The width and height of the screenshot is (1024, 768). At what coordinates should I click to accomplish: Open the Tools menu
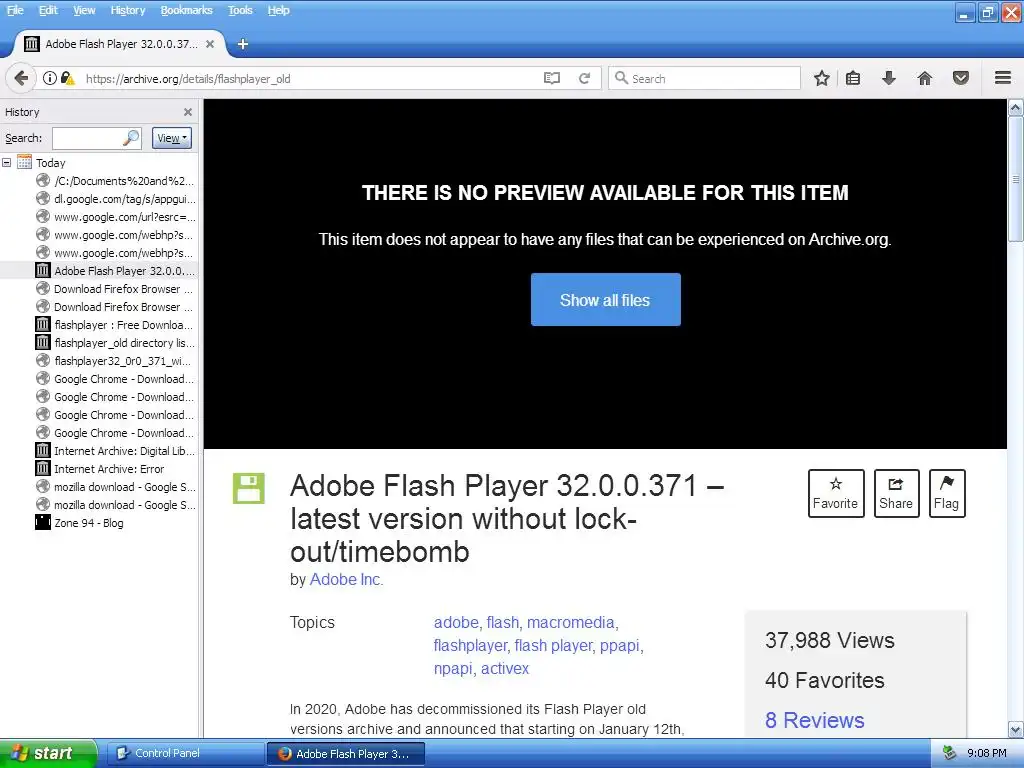[240, 10]
